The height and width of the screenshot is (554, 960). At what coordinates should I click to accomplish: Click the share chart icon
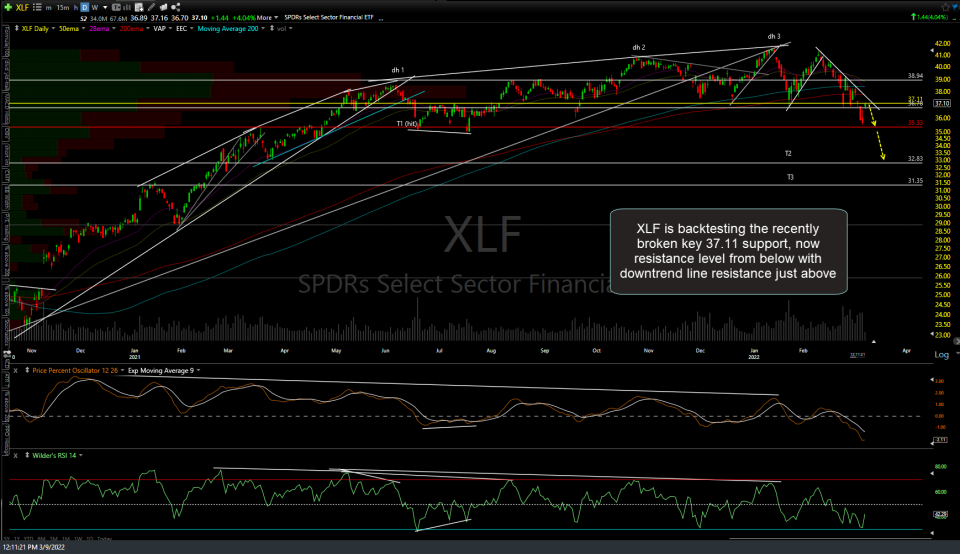point(176,7)
